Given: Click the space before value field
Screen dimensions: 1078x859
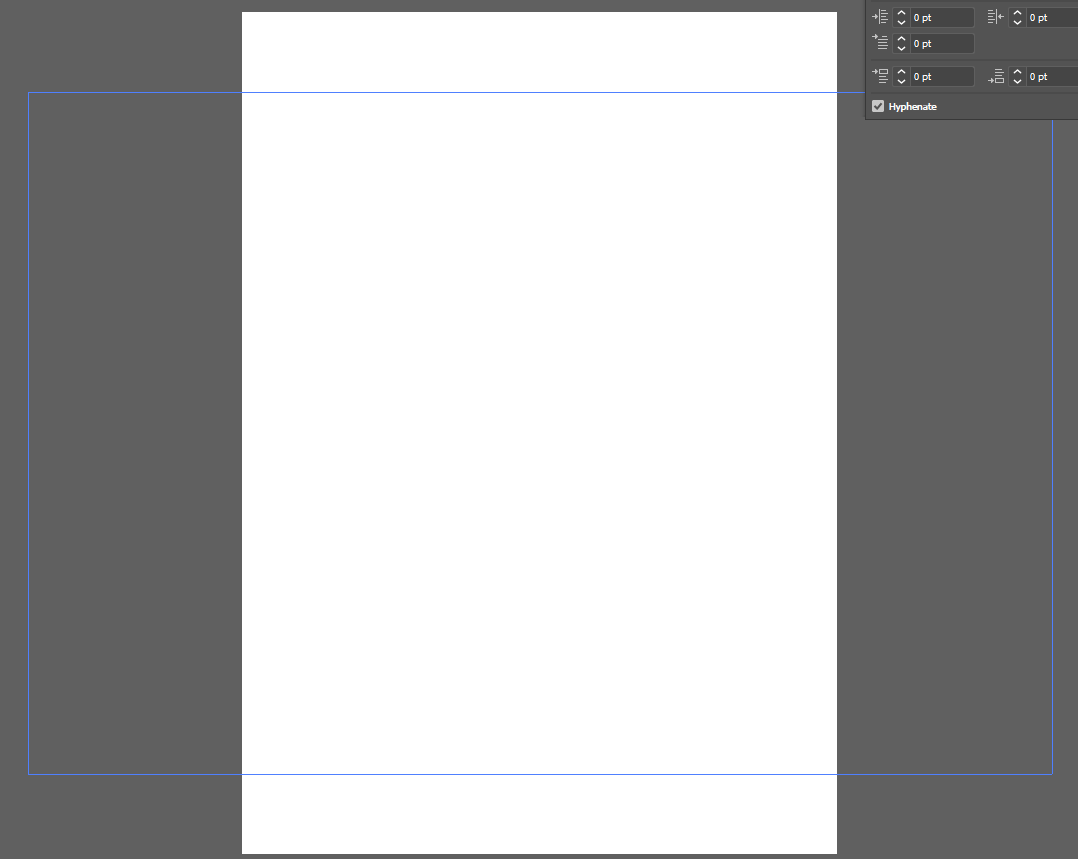Looking at the screenshot, I should tap(942, 76).
